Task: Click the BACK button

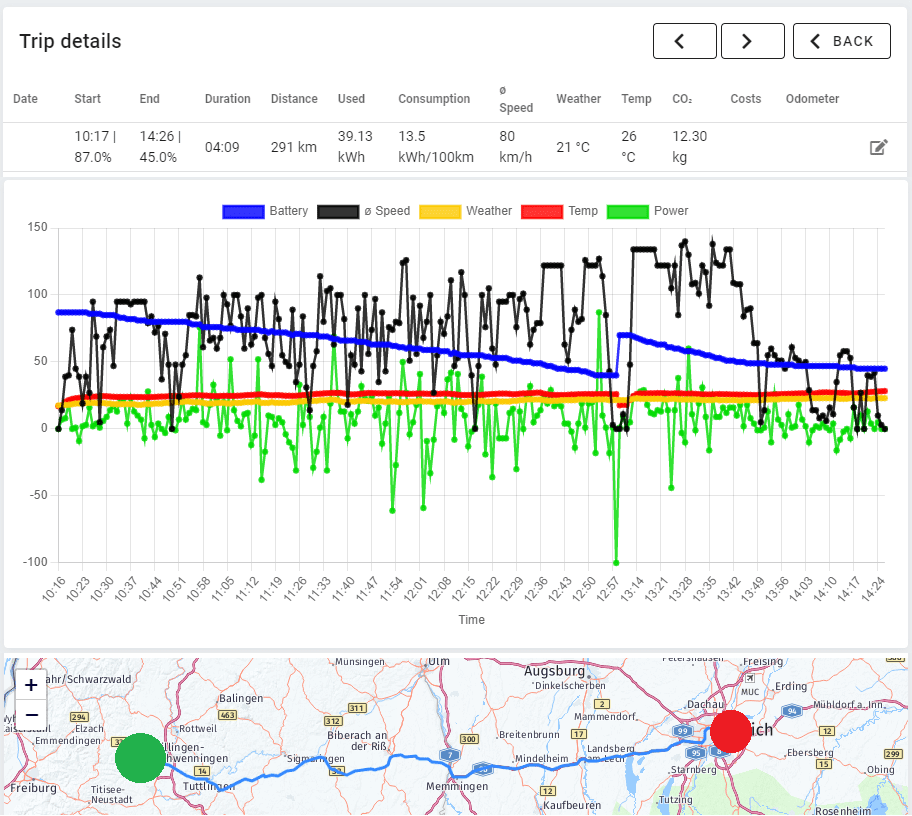Action: (842, 41)
